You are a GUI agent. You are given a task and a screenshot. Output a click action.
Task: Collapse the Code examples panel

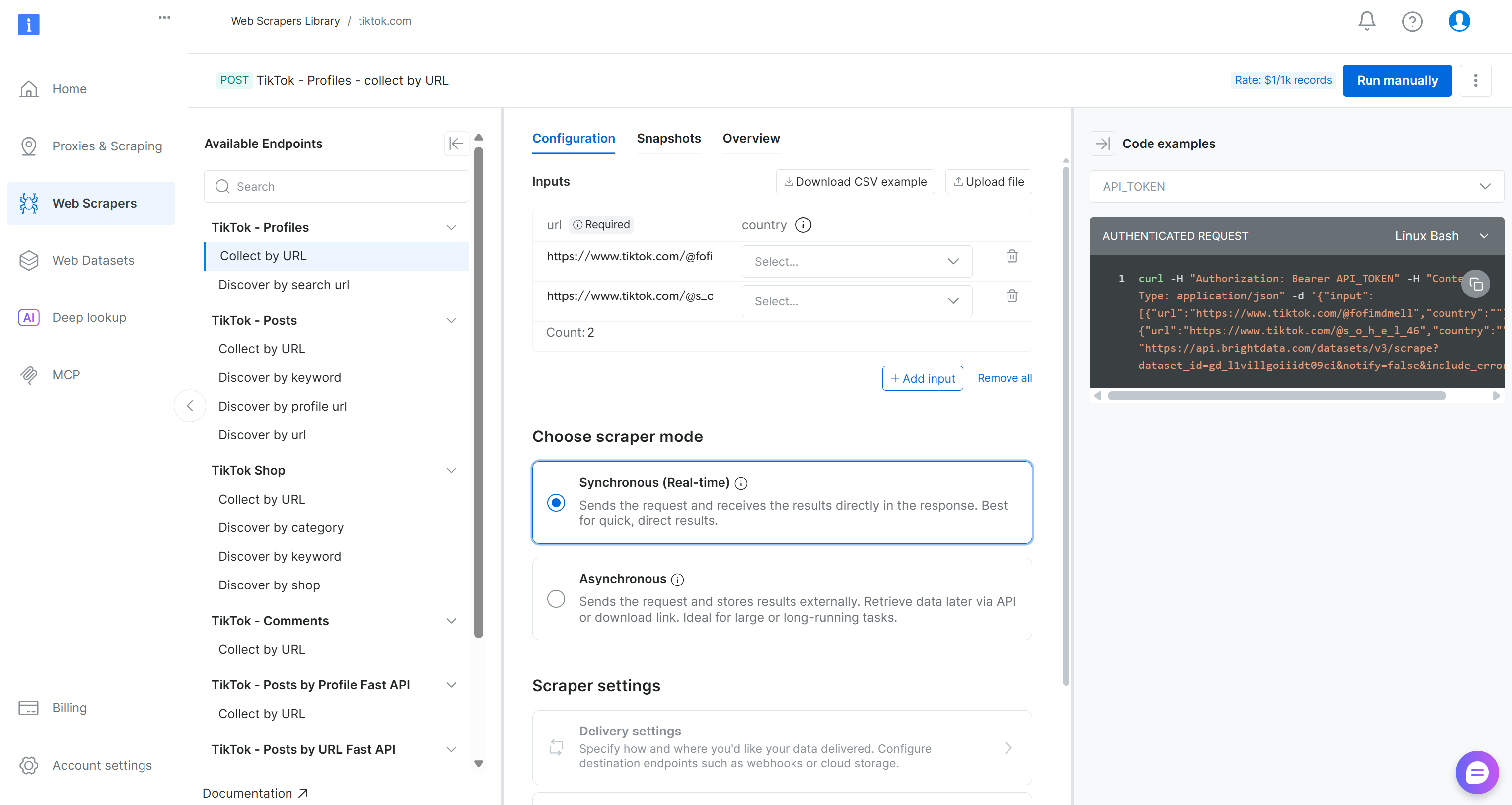1102,144
